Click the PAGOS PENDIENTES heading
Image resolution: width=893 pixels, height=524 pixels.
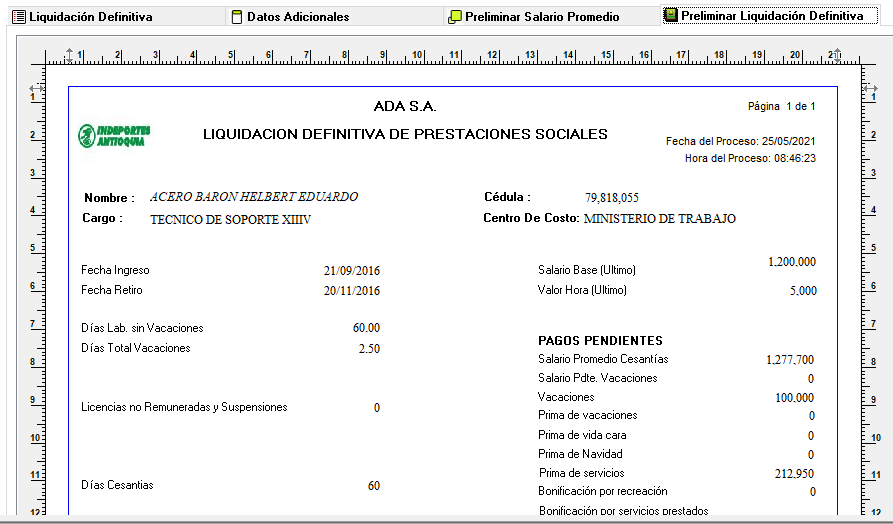(600, 341)
